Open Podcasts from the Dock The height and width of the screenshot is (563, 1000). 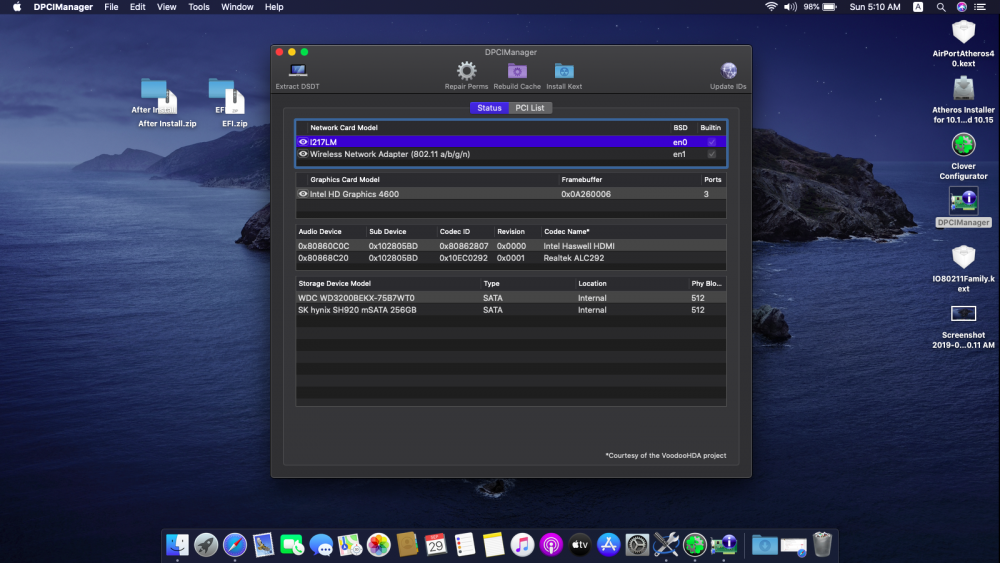pos(551,545)
